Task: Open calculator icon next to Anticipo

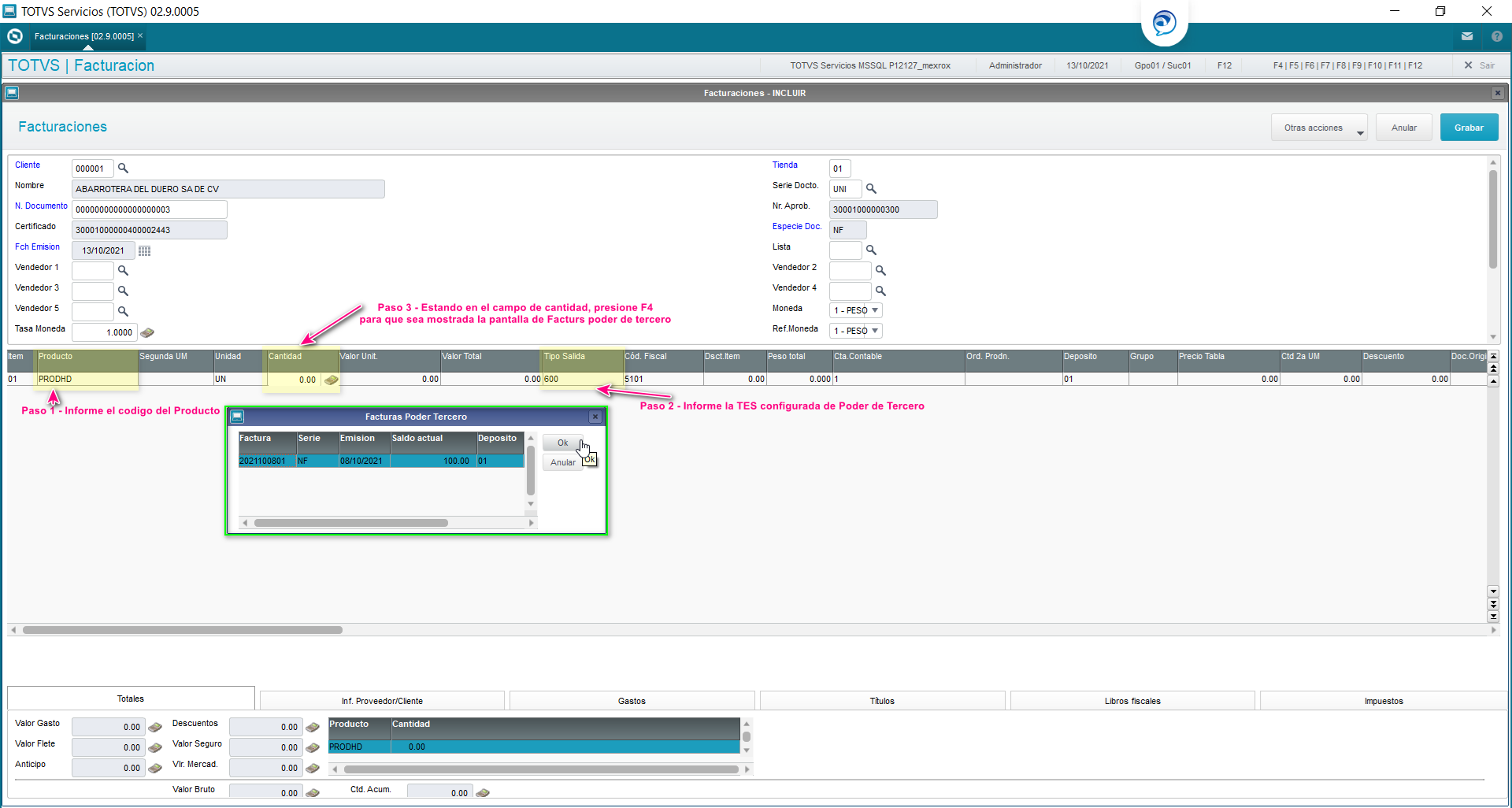Action: [x=155, y=769]
